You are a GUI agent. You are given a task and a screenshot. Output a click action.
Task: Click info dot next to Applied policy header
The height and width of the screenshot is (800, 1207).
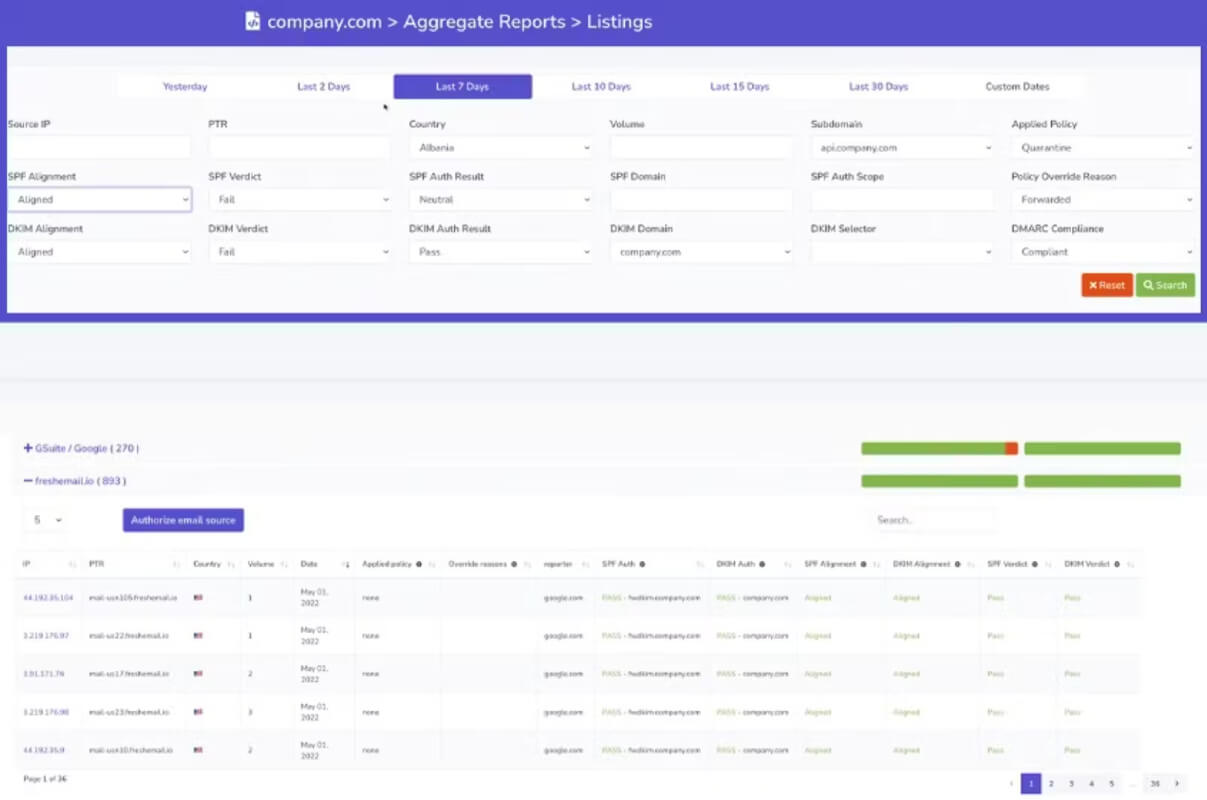click(x=419, y=565)
